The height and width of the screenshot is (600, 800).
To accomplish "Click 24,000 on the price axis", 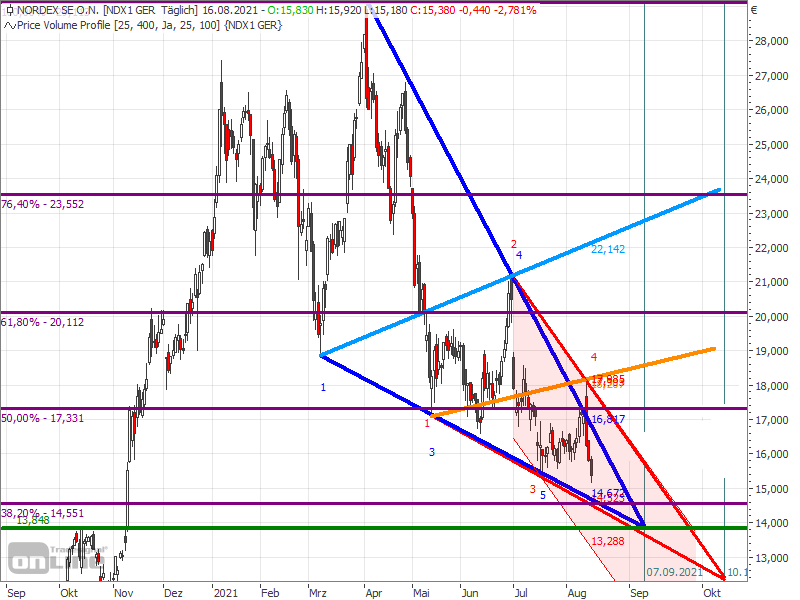I will [x=772, y=179].
